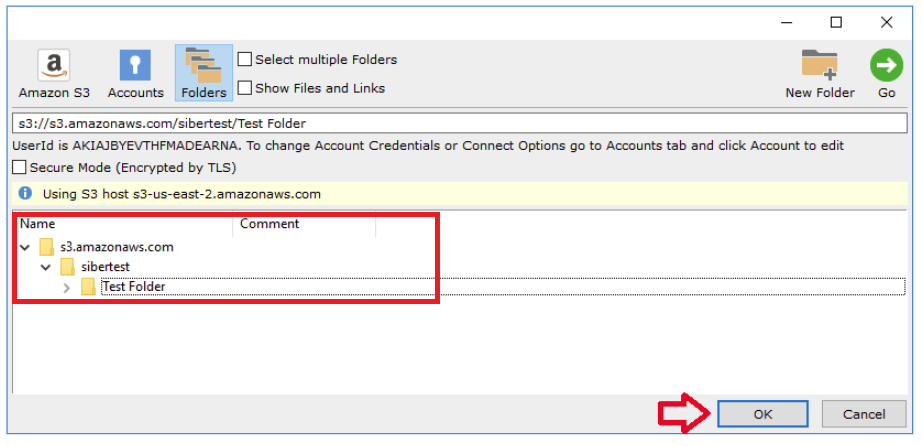Screen dimensions: 923x446
Task: Switch to the Accounts tab
Action: [x=135, y=67]
